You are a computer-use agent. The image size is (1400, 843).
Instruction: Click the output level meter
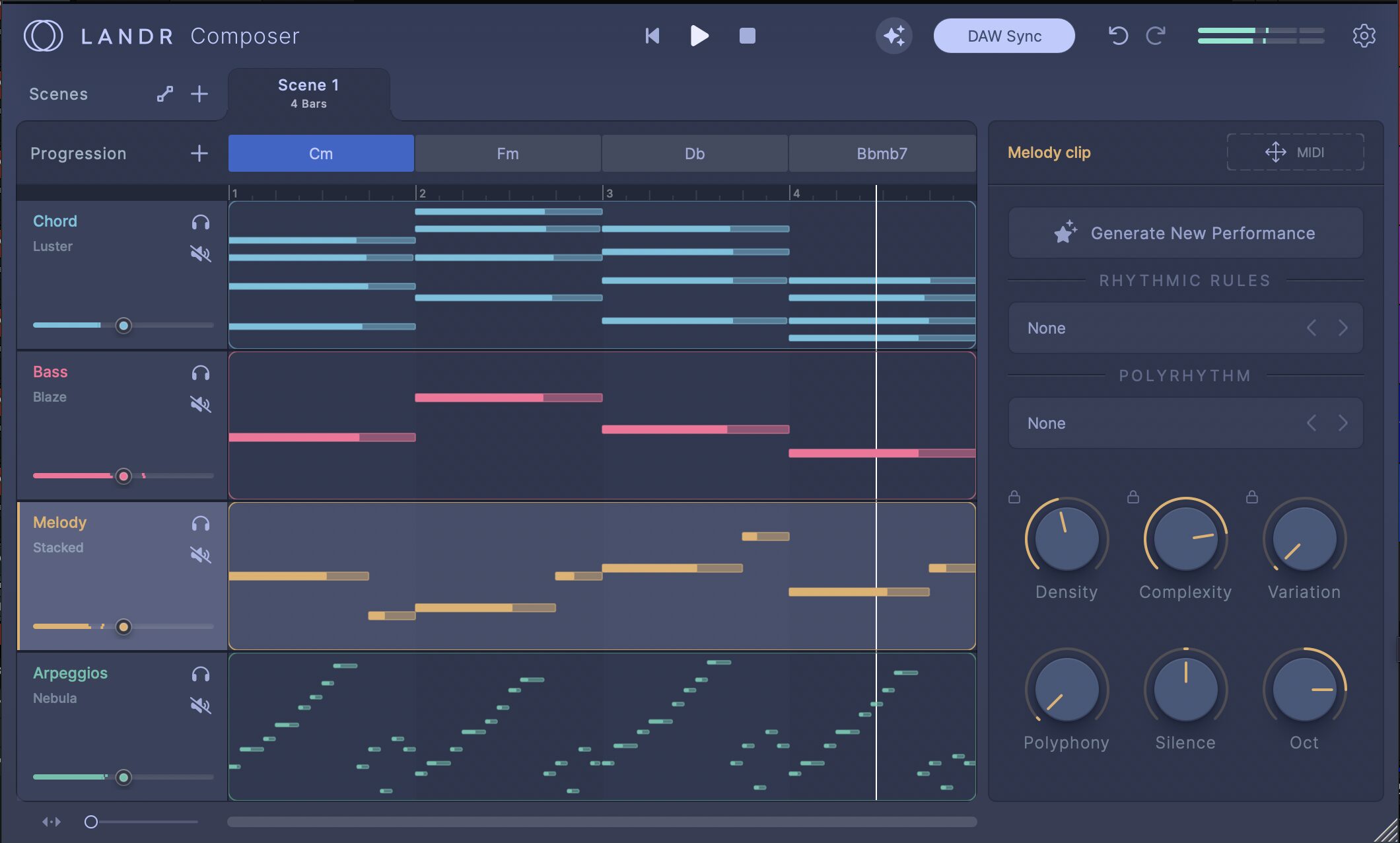[x=1261, y=36]
